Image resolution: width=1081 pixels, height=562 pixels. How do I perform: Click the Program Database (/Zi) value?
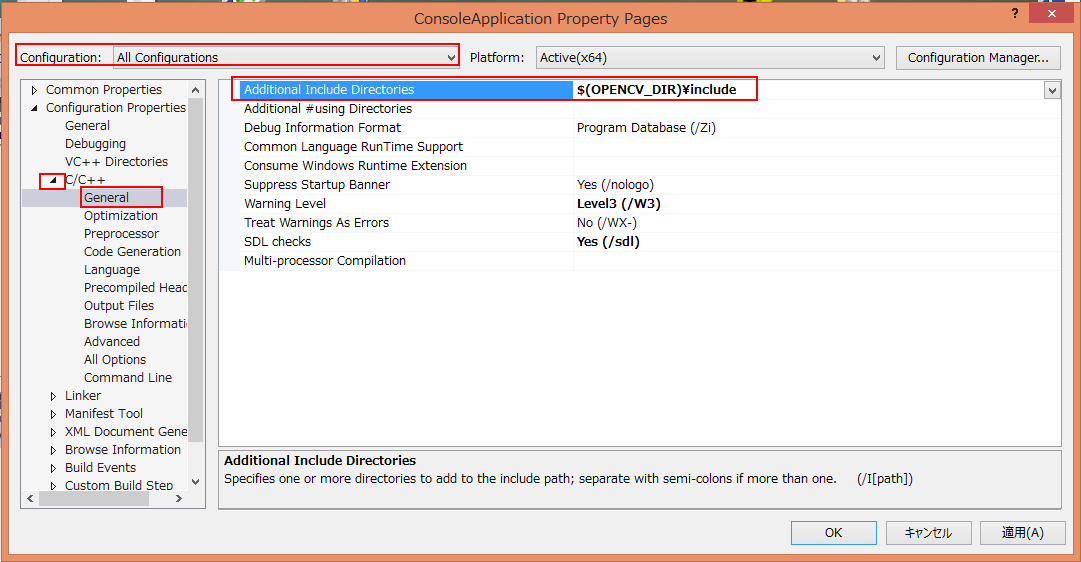point(646,128)
